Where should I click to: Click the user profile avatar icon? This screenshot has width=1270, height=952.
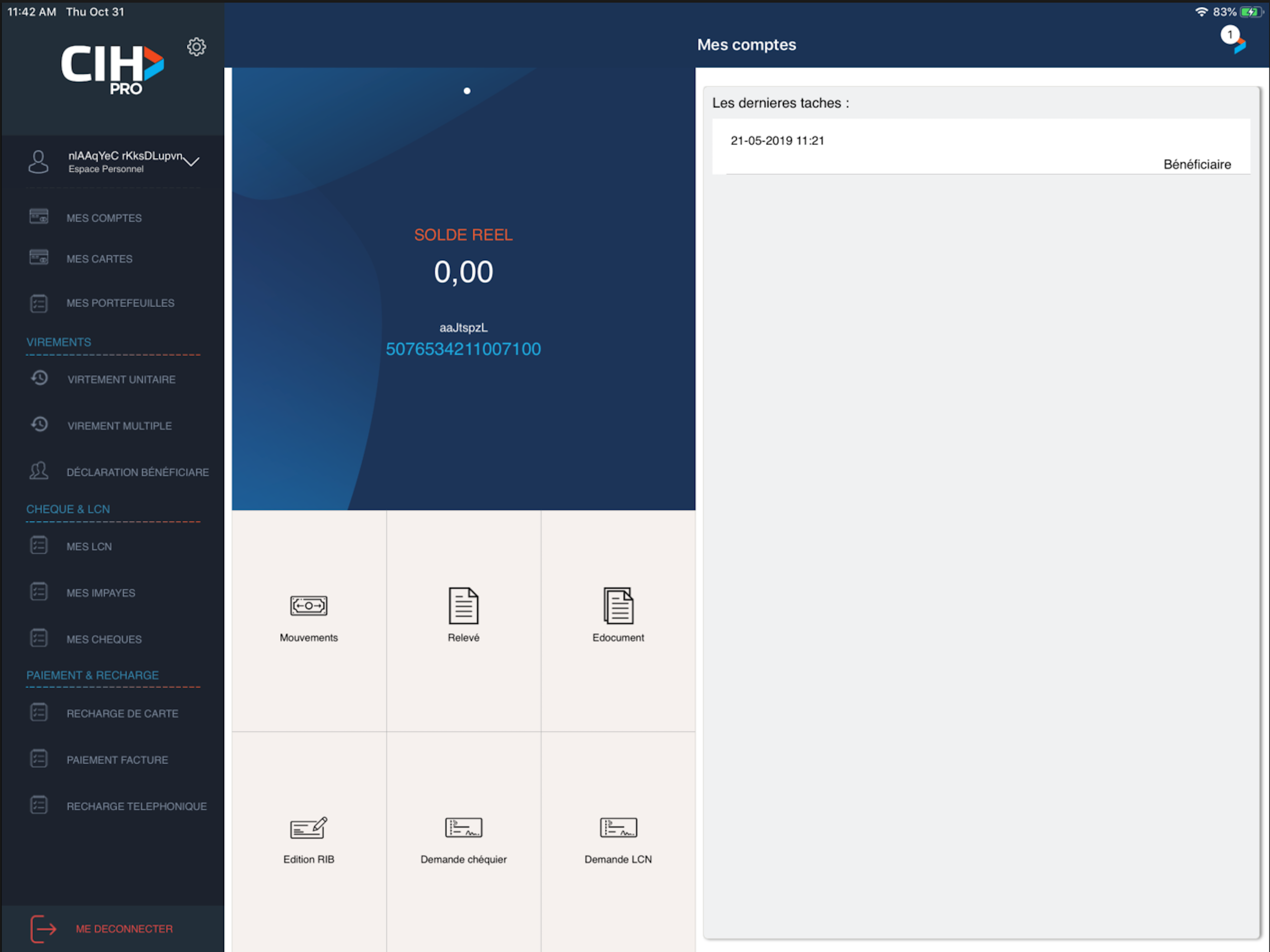[x=39, y=161]
